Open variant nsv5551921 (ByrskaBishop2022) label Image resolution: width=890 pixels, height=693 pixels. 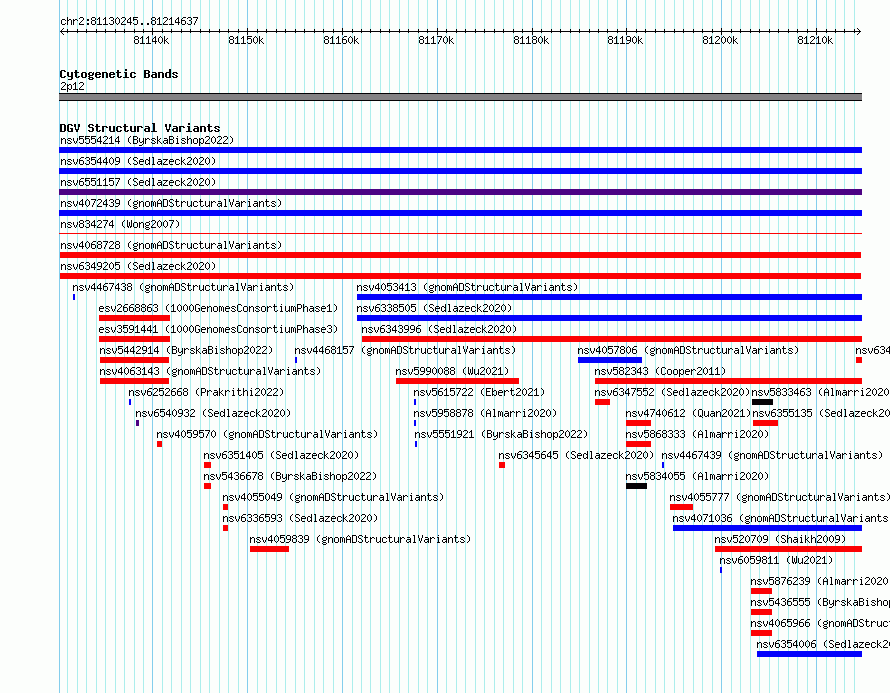(x=501, y=434)
